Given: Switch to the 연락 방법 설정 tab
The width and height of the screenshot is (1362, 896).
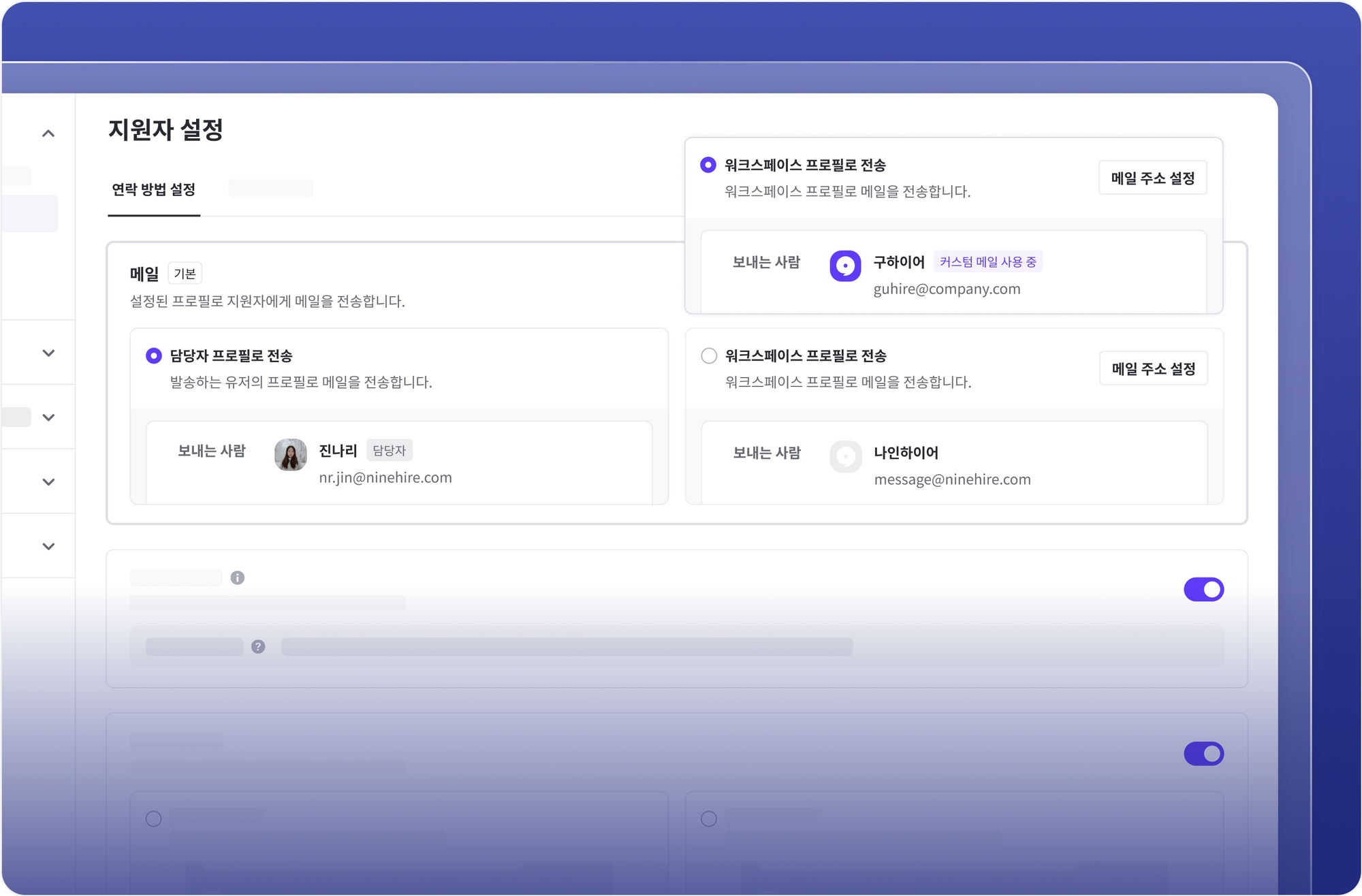Looking at the screenshot, I should 154,189.
